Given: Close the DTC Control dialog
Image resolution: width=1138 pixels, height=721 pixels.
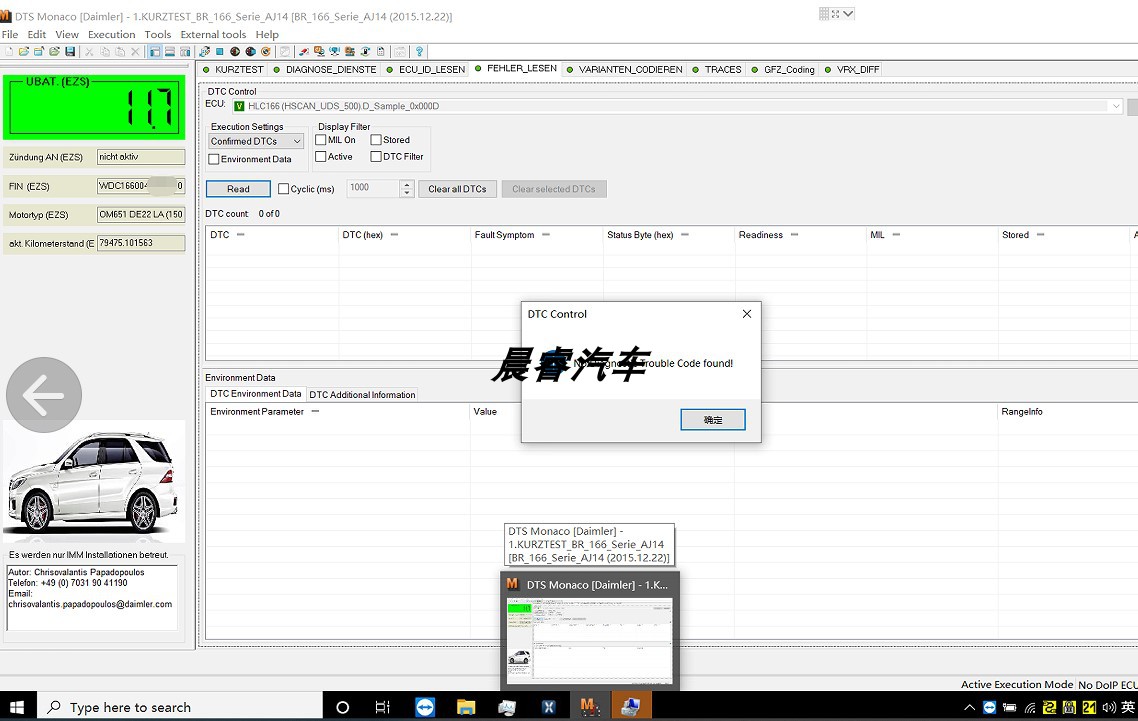Looking at the screenshot, I should point(747,314).
